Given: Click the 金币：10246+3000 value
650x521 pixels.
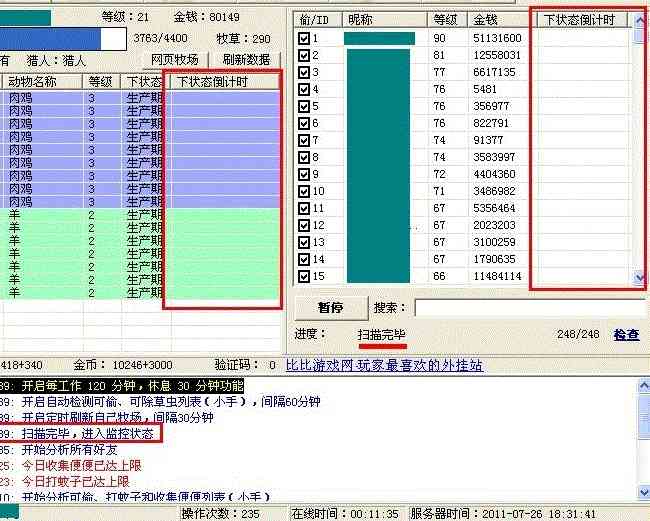Looking at the screenshot, I should [x=123, y=365].
